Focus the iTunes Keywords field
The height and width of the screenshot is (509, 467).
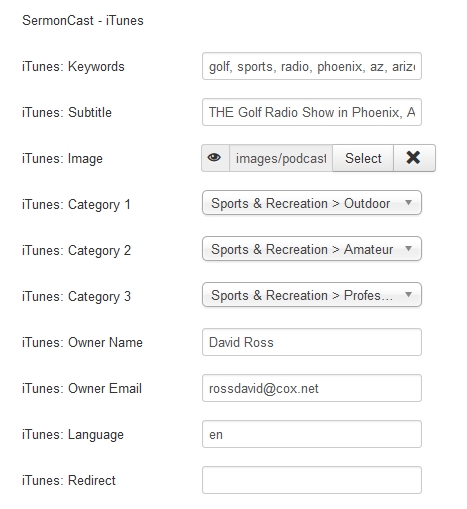pos(312,66)
